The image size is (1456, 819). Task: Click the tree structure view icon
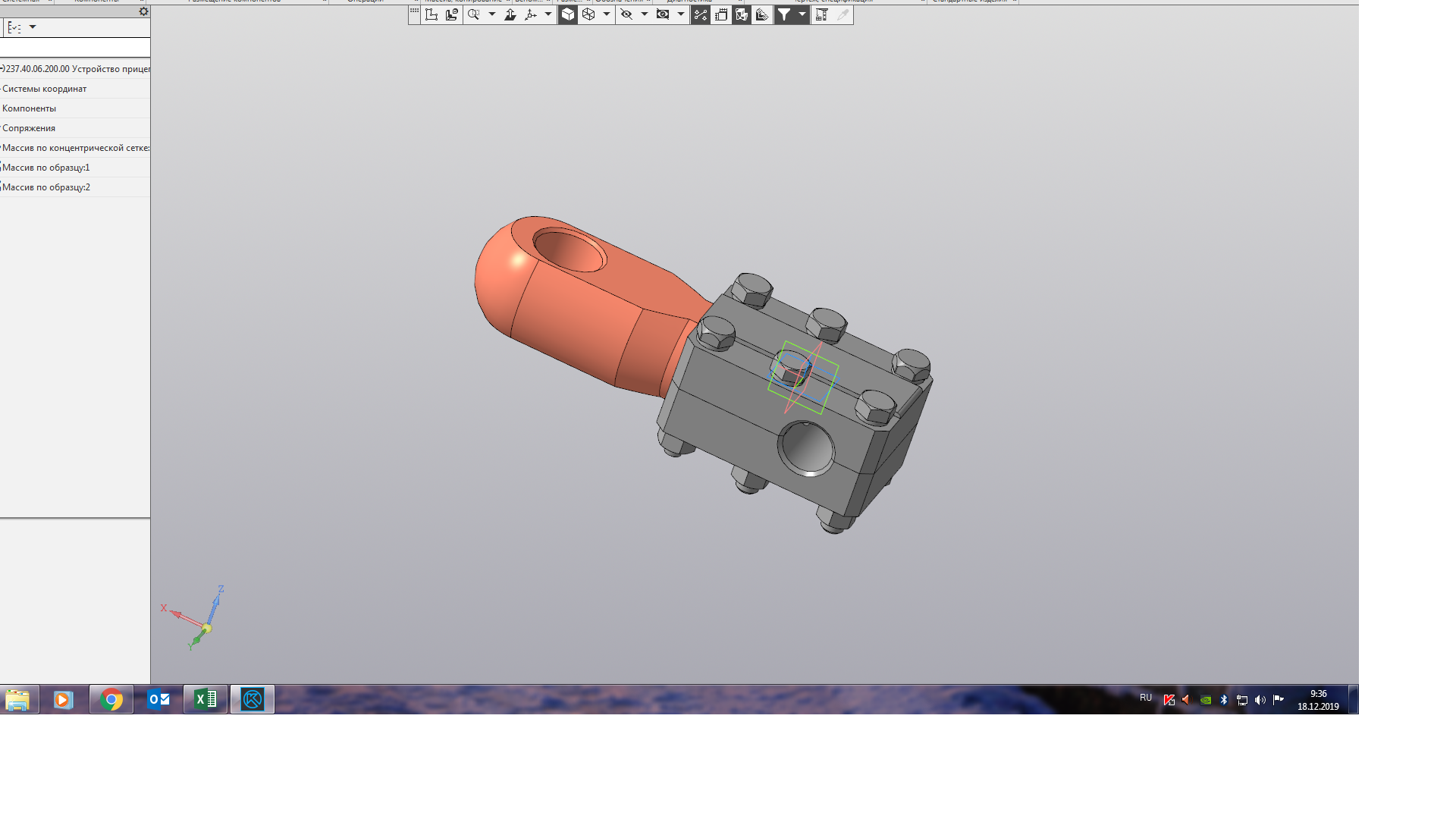[14, 27]
